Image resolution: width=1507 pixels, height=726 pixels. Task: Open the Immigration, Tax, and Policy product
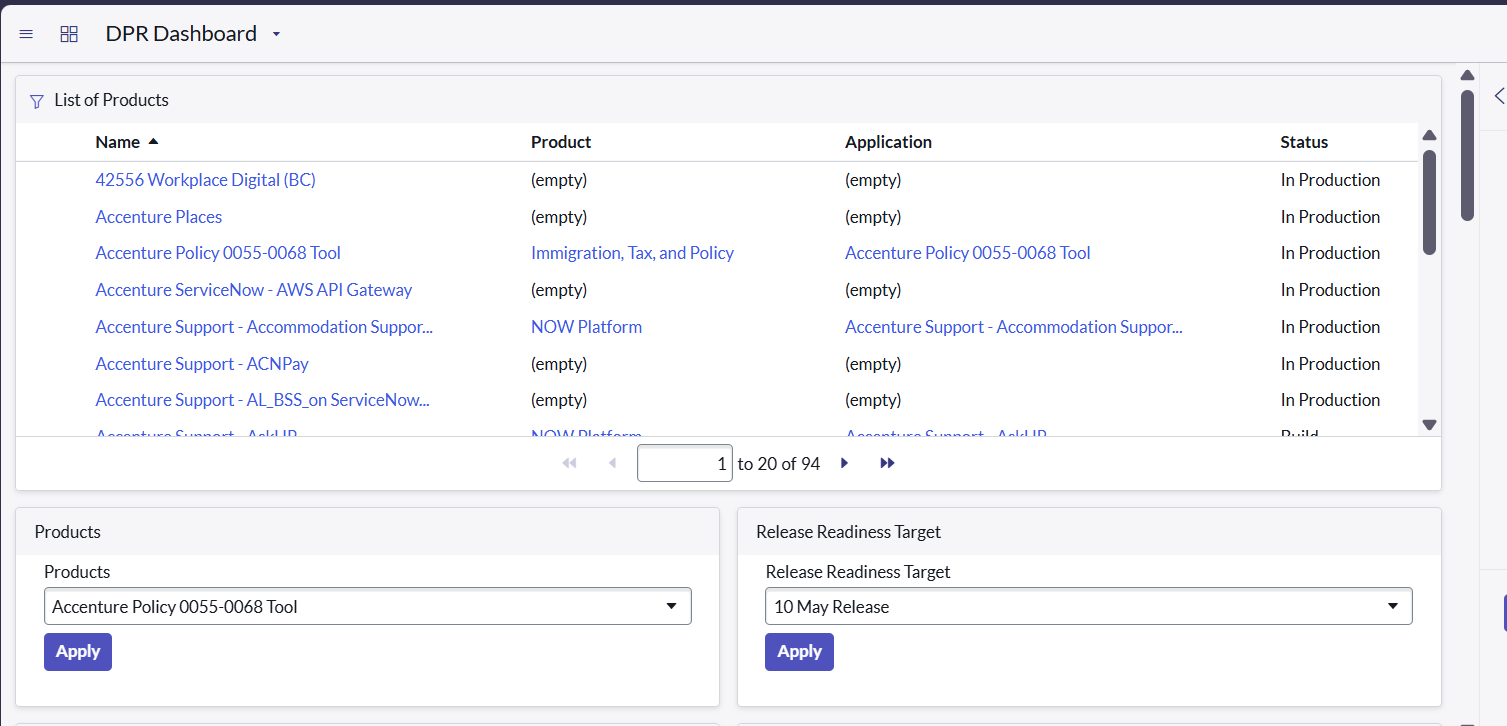[x=632, y=253]
